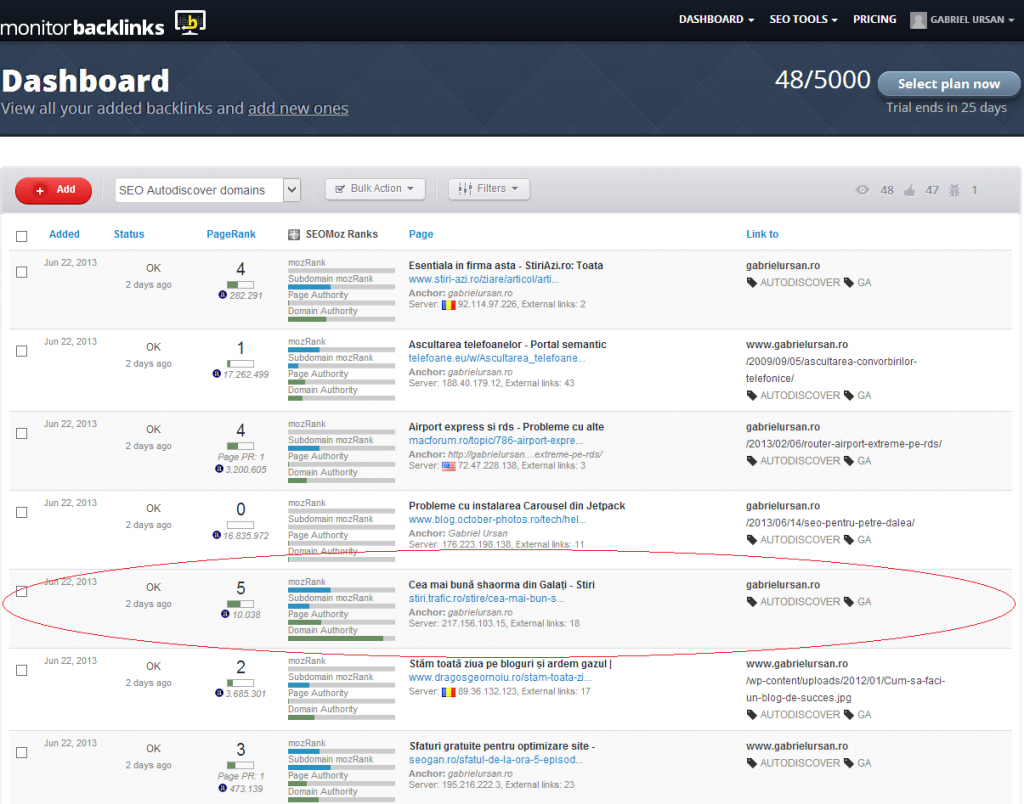
Task: Expand the Dashboard navigation menu
Action: click(716, 20)
